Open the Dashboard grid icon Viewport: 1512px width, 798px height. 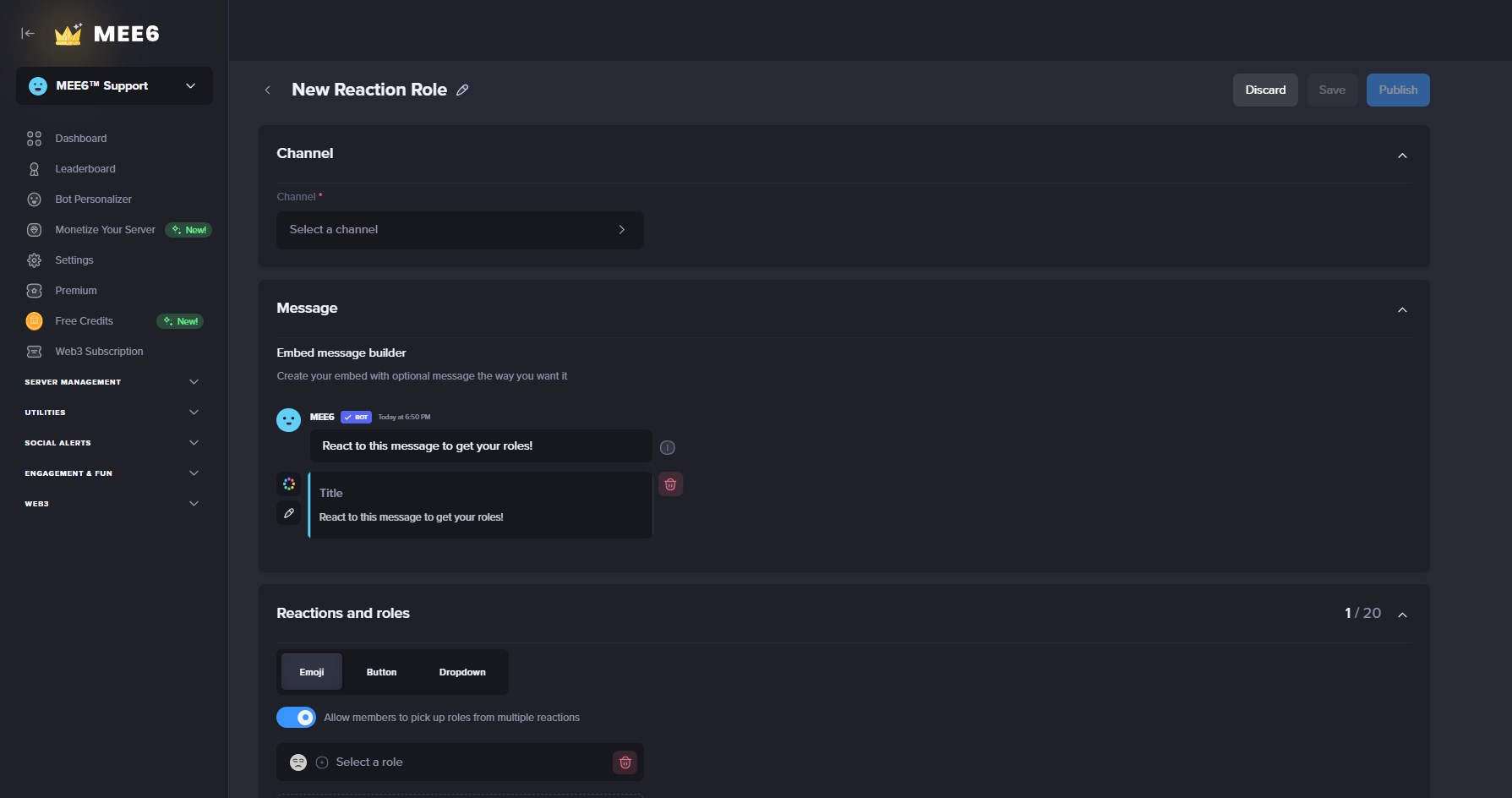34,139
